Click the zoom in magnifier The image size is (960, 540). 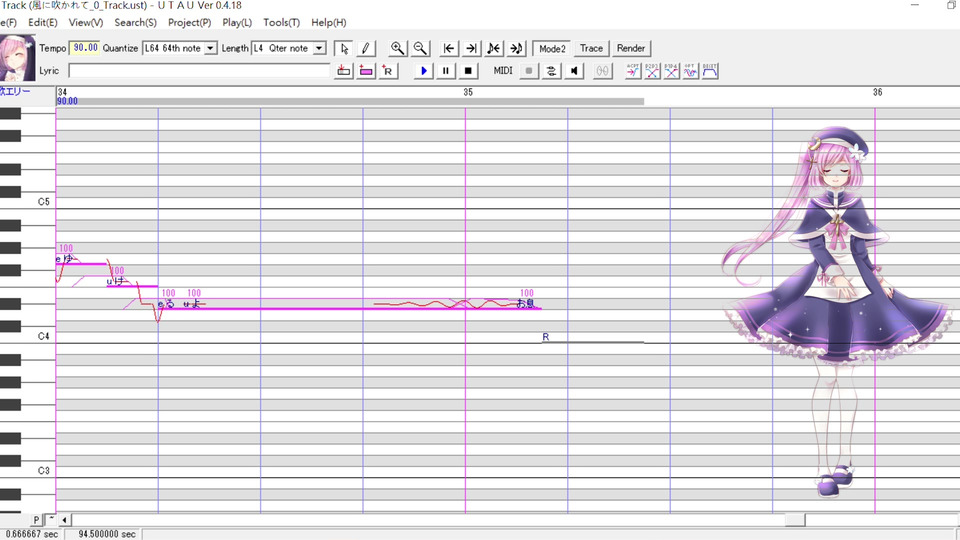click(397, 48)
